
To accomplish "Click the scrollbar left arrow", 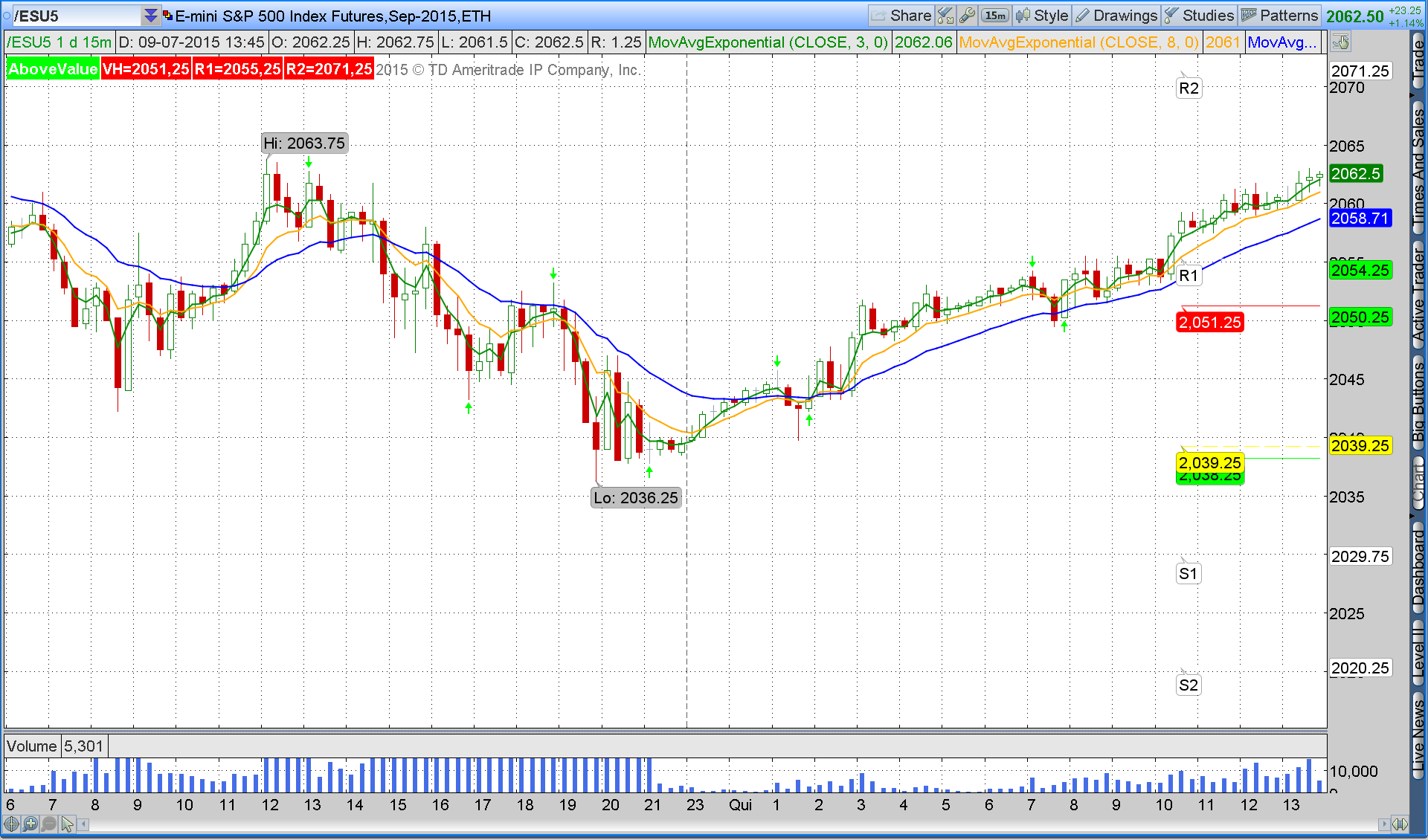I will pos(83,824).
